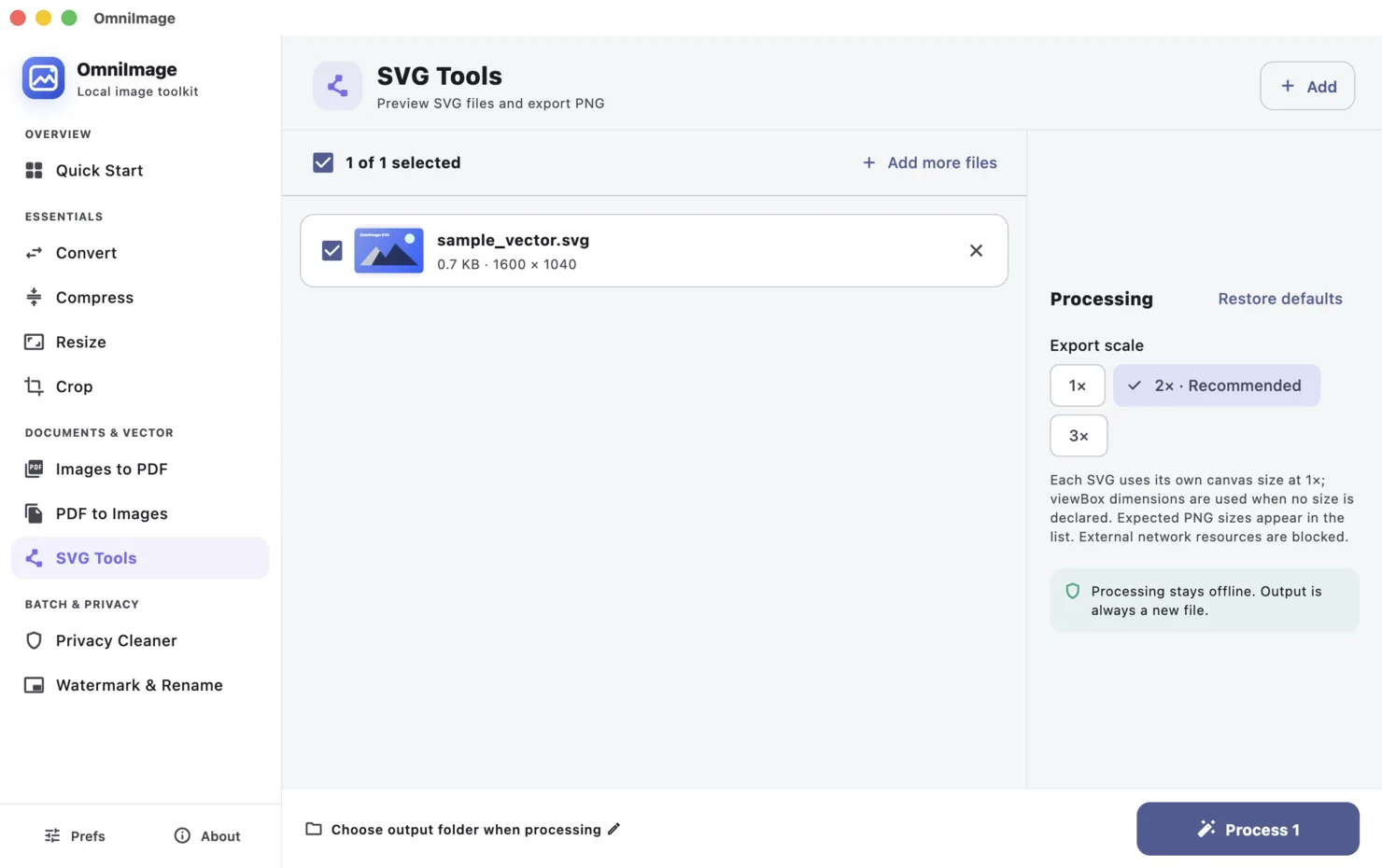Click the plus icon in Add button
The image size is (1382, 868).
pos(1288,86)
